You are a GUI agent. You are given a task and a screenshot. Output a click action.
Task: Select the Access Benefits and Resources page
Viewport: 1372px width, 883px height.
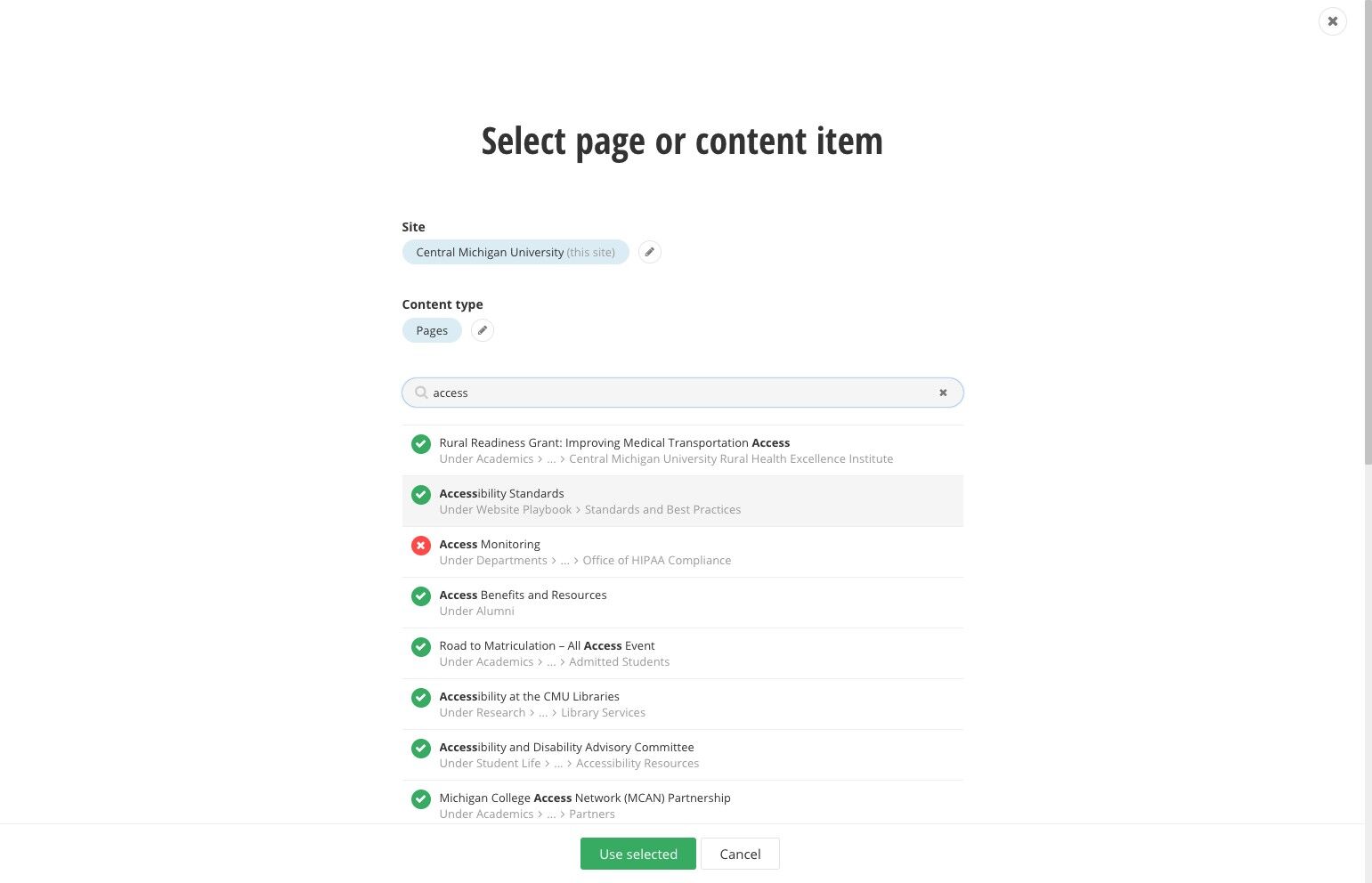click(683, 603)
